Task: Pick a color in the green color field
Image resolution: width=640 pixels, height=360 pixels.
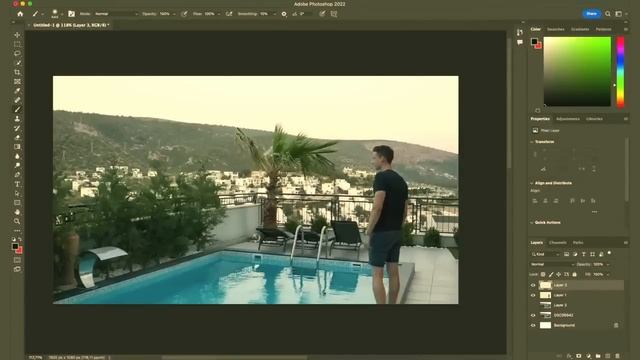Action: pyautogui.click(x=577, y=71)
